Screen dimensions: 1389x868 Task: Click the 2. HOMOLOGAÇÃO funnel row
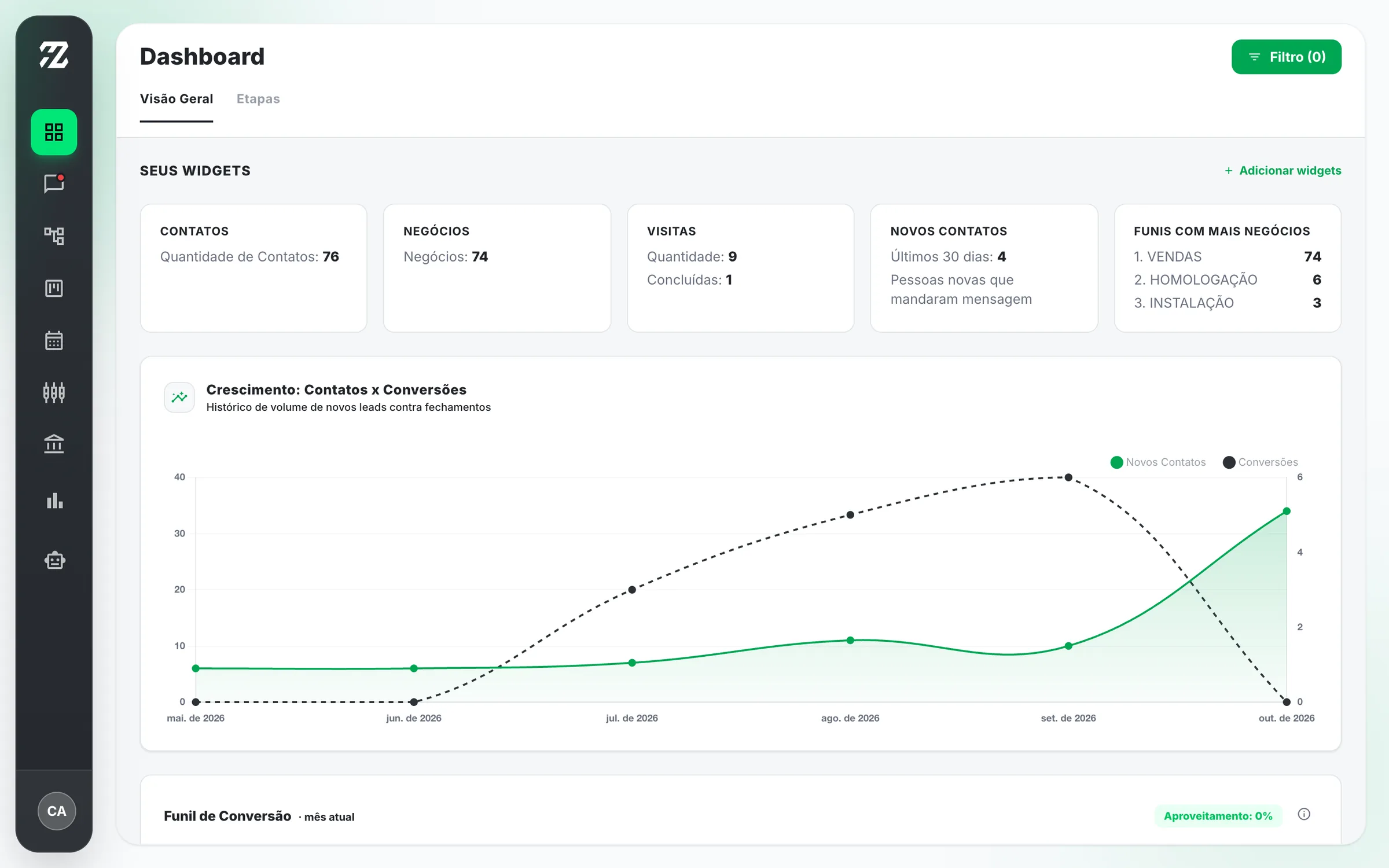[1227, 279]
